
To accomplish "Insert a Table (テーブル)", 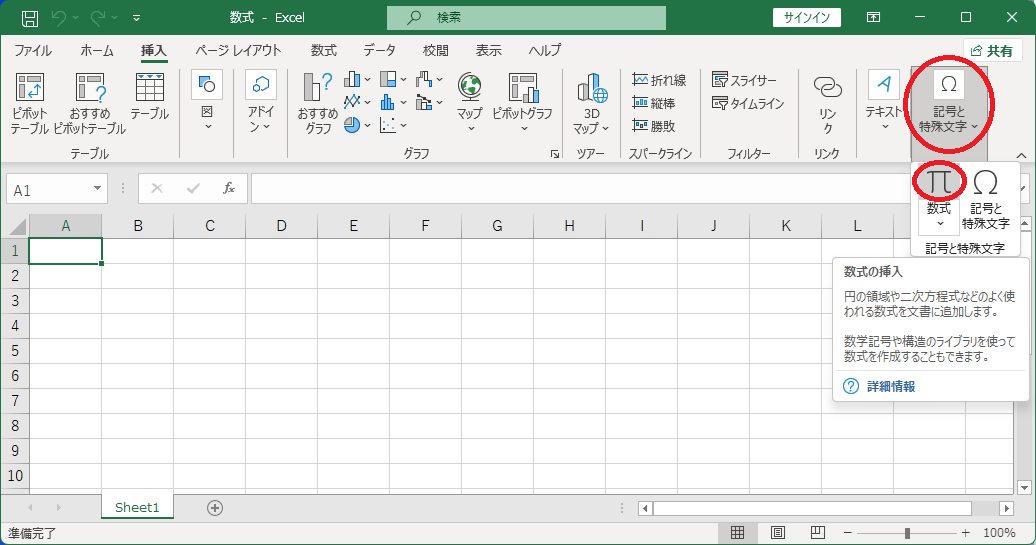I will coord(149,96).
